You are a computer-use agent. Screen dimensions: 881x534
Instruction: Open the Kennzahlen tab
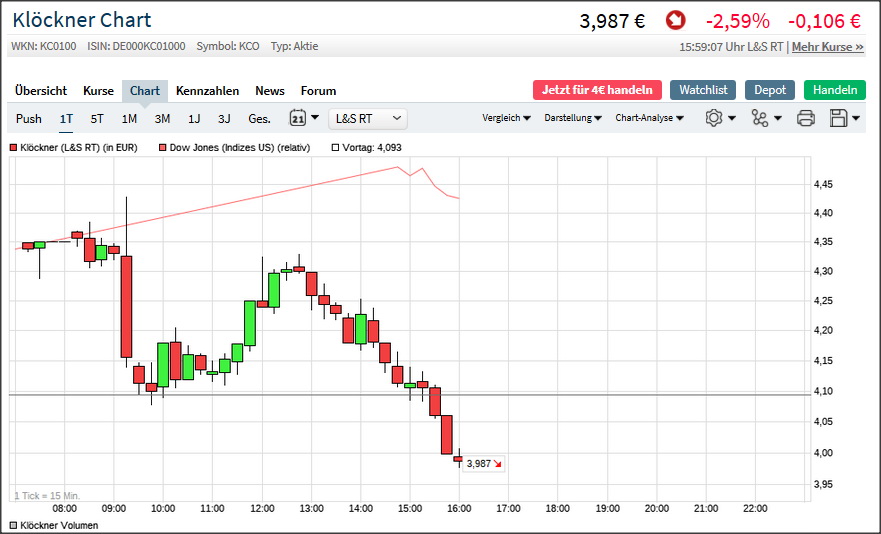pos(207,90)
